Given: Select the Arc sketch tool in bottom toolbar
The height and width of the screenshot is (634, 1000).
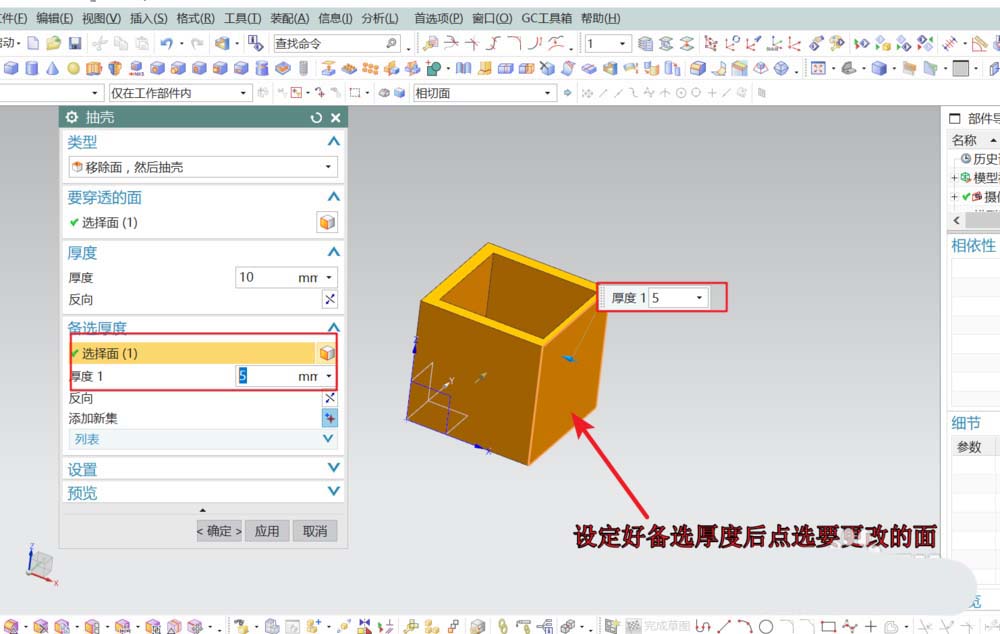Looking at the screenshot, I should (x=745, y=627).
